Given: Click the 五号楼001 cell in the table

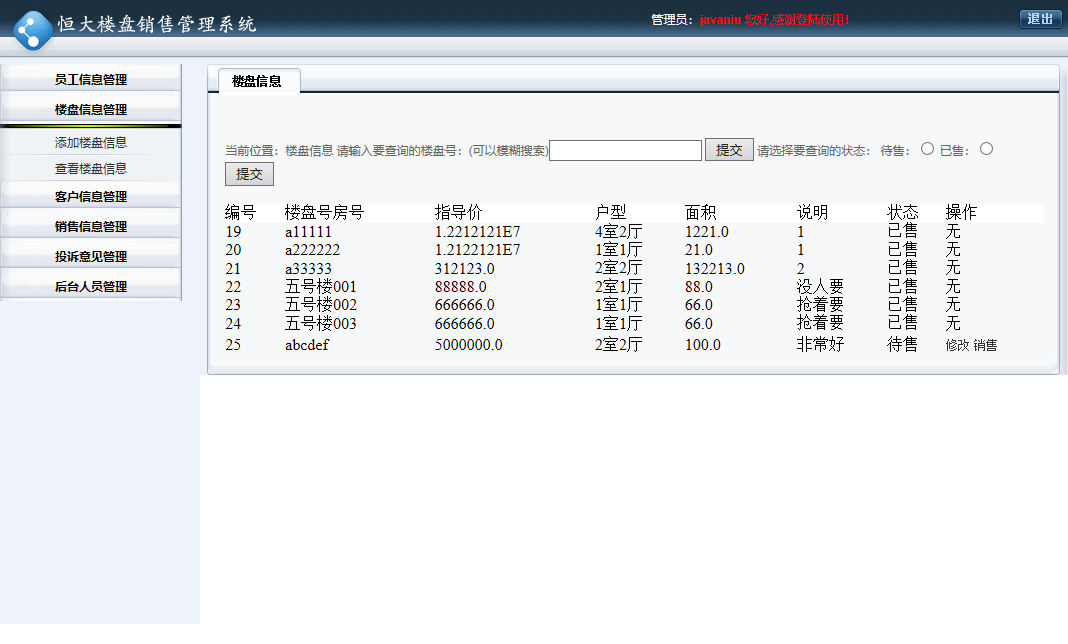Looking at the screenshot, I should (320, 287).
